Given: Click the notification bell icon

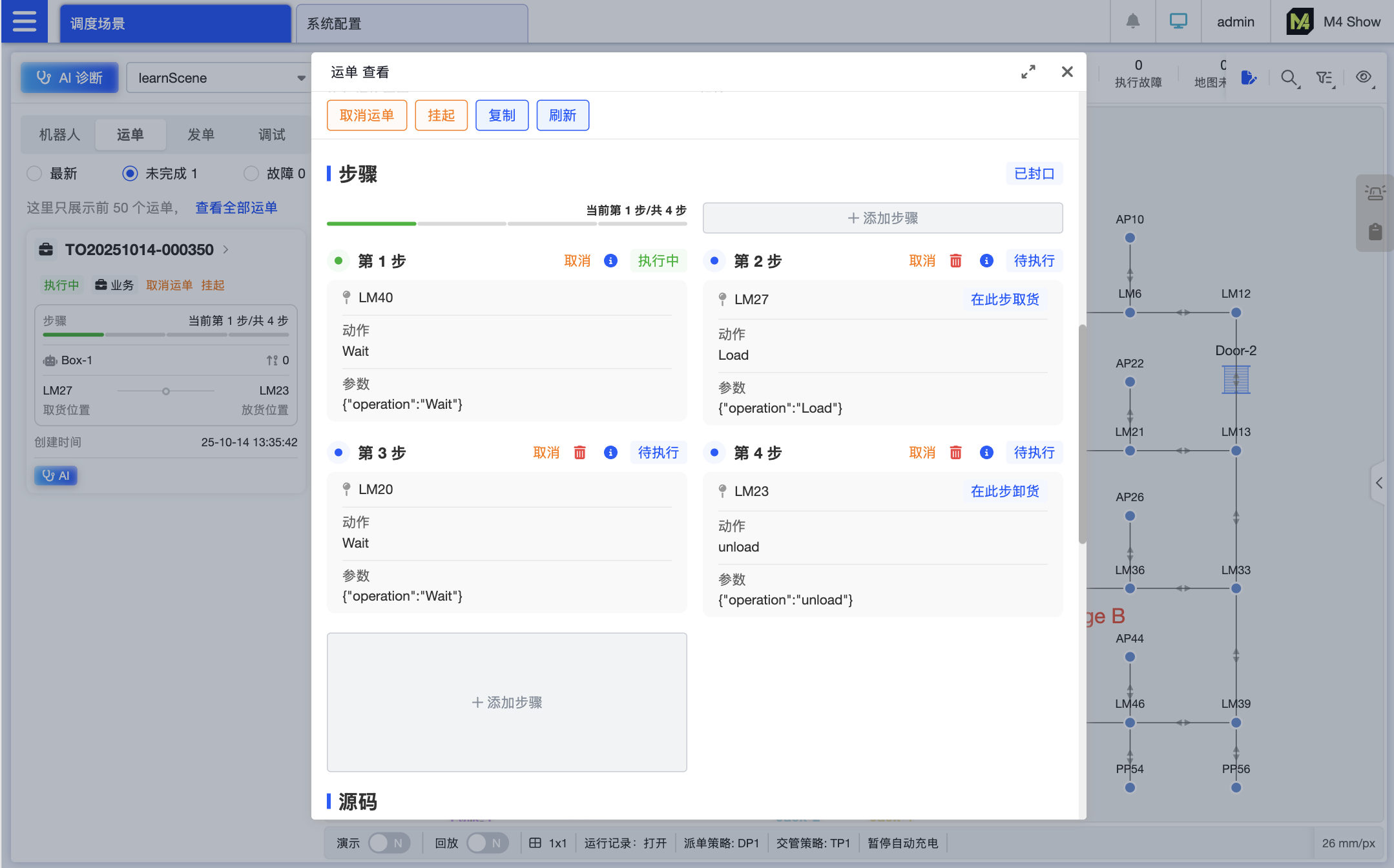Looking at the screenshot, I should pyautogui.click(x=1132, y=21).
